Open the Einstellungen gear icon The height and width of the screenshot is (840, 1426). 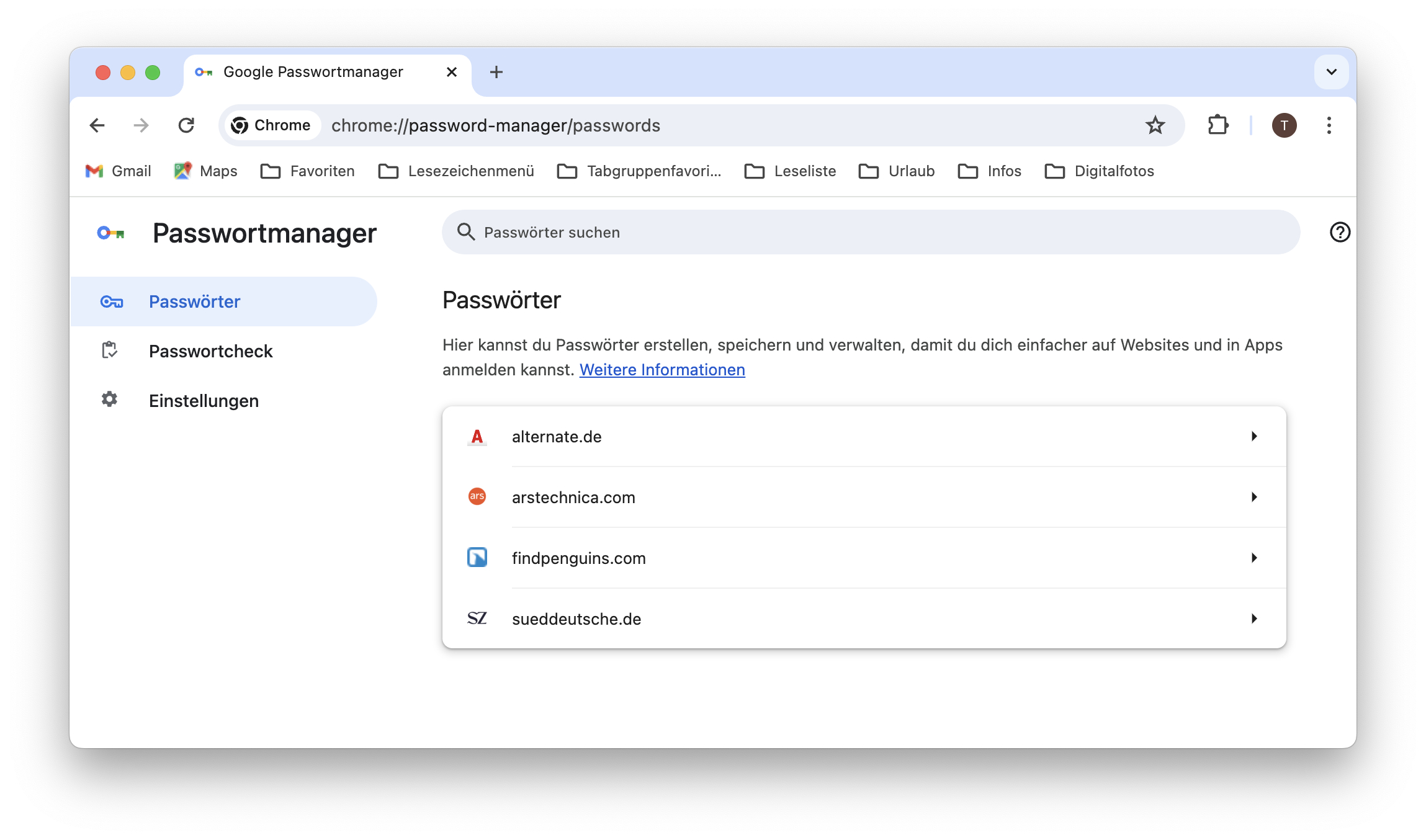point(110,400)
